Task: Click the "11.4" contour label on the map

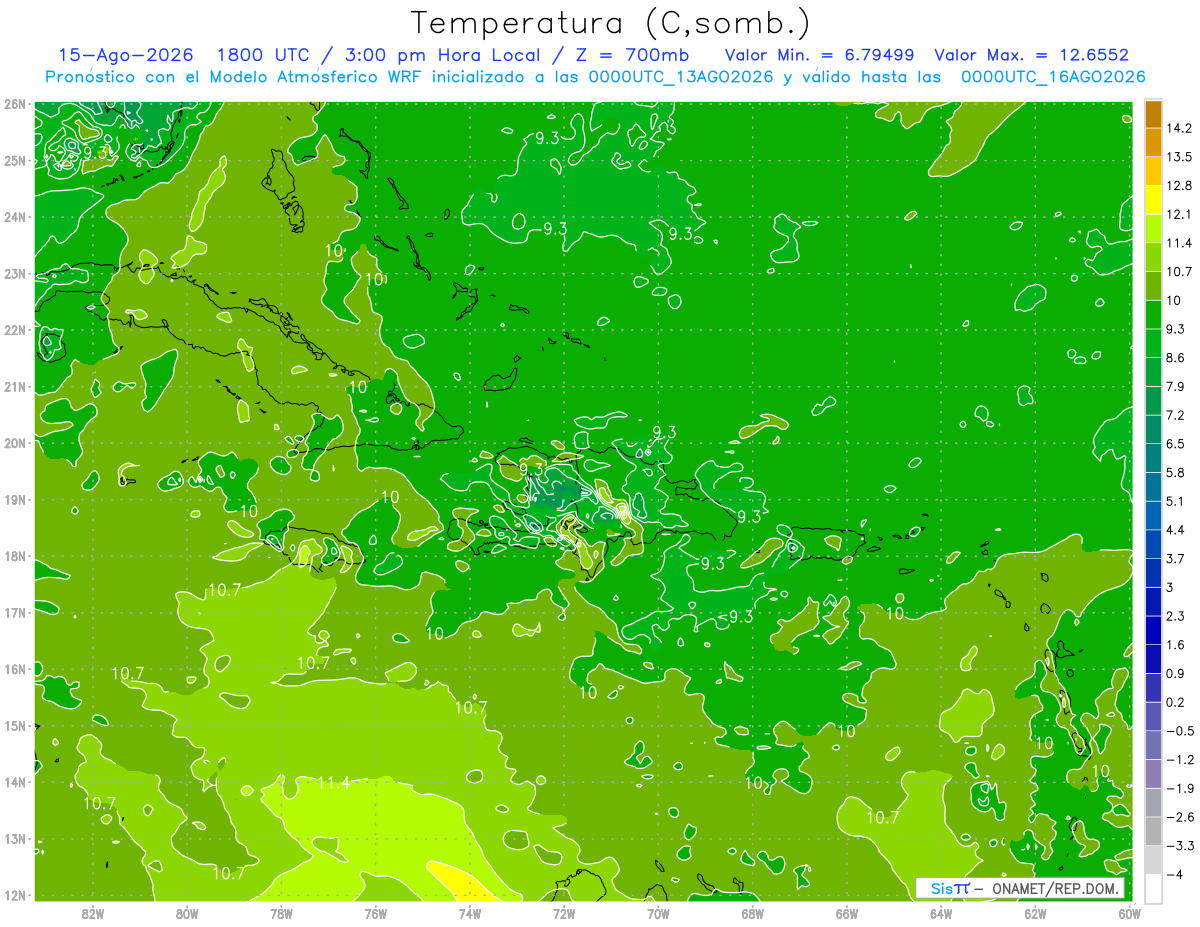Action: 334,782
